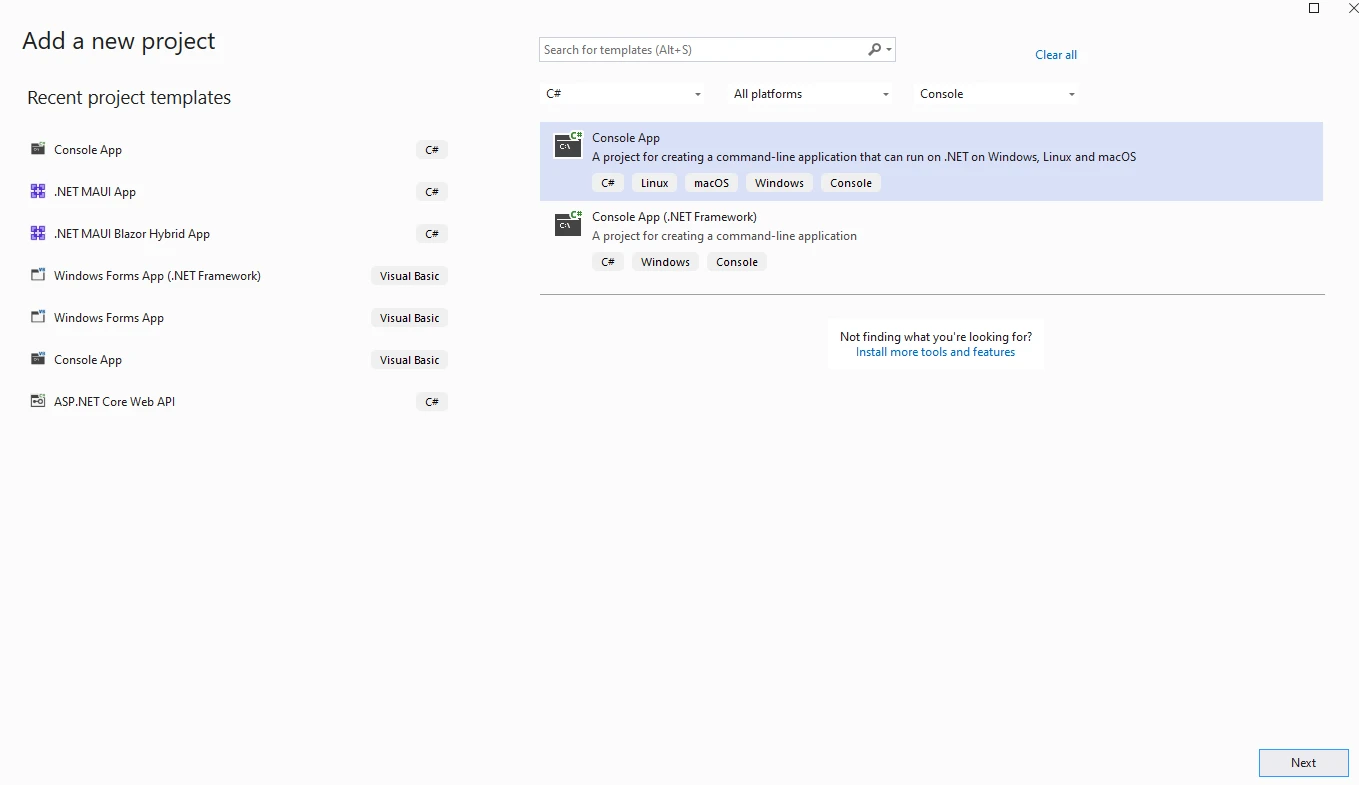Click the .NET MAUI App icon
This screenshot has height=785, width=1359.
(x=38, y=191)
